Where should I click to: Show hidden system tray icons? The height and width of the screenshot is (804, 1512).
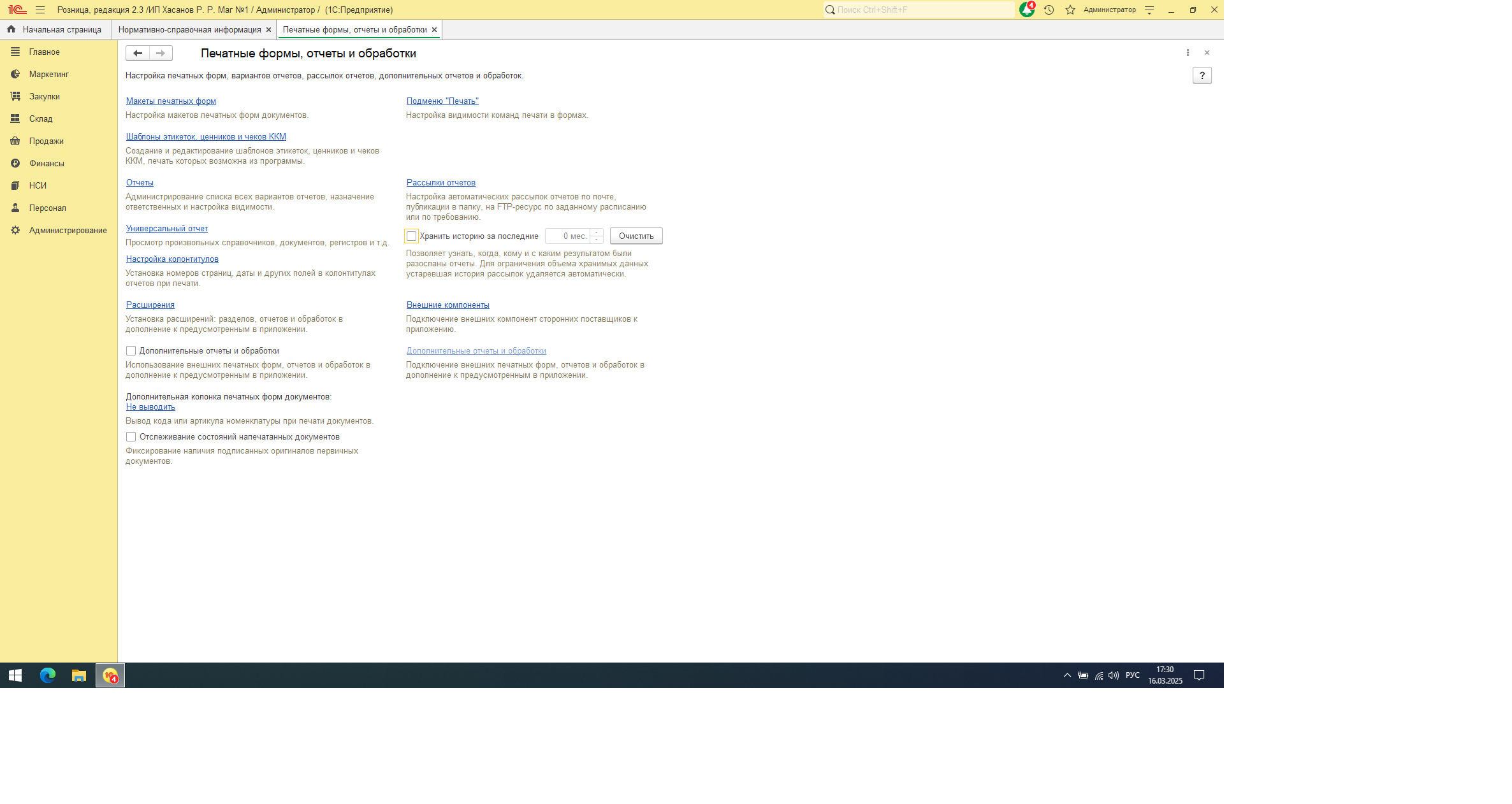1067,675
